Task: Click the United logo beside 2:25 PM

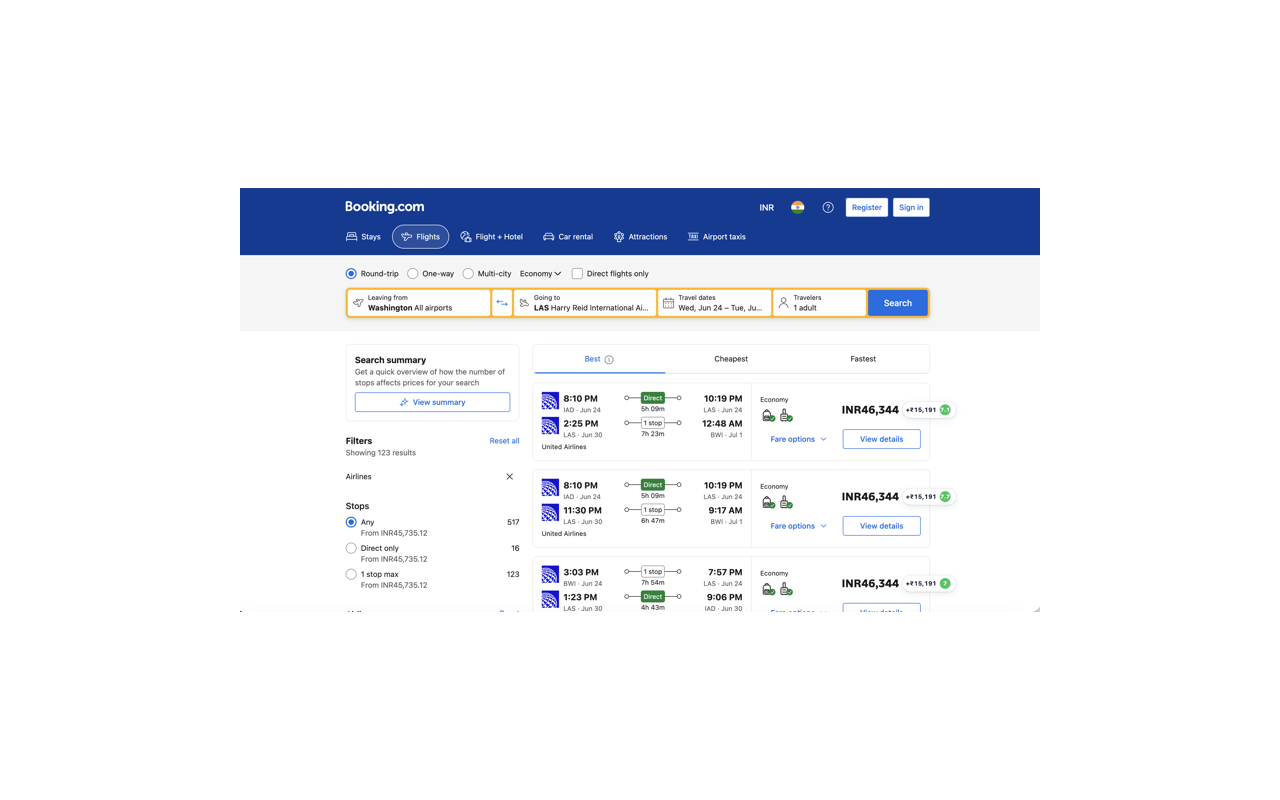Action: click(550, 426)
